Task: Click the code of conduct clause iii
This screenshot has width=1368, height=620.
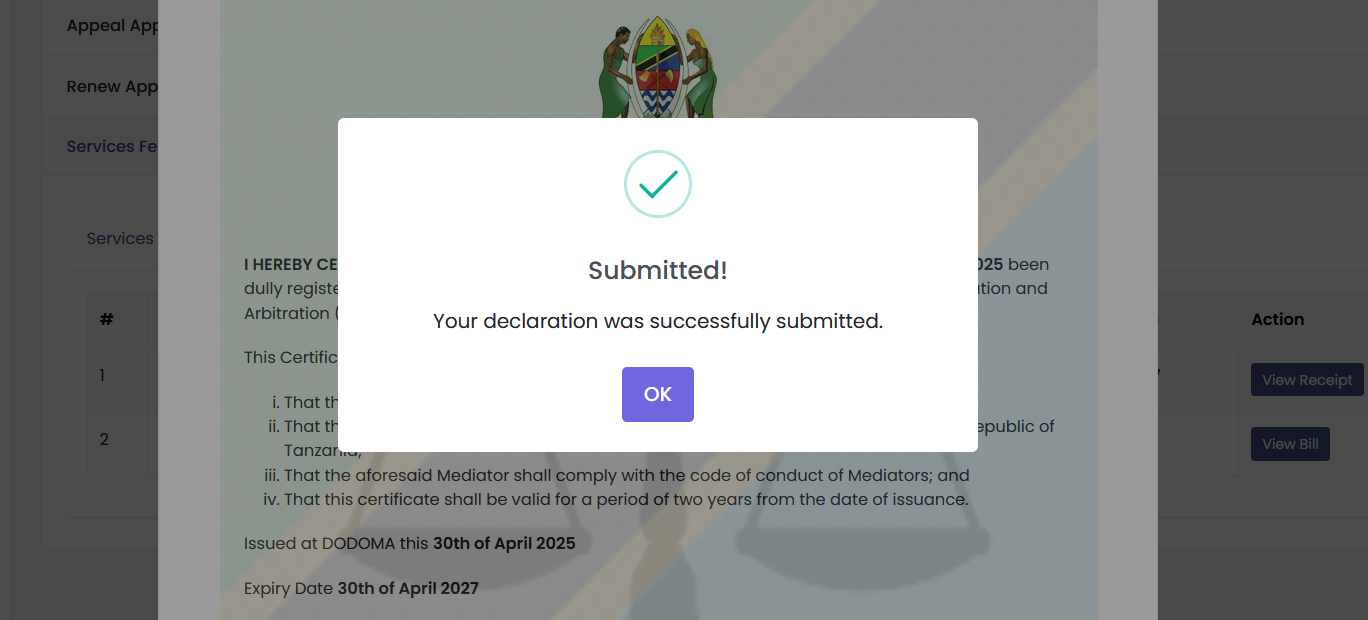Action: [x=626, y=476]
